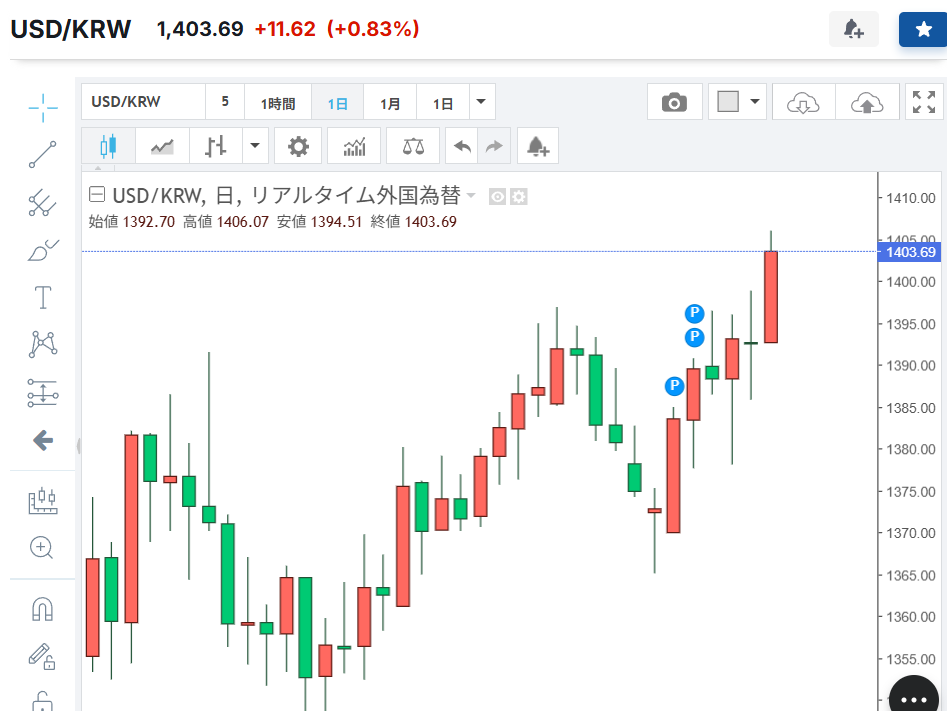Take a chart snapshot with camera icon
This screenshot has height=711, width=947.
pos(675,101)
